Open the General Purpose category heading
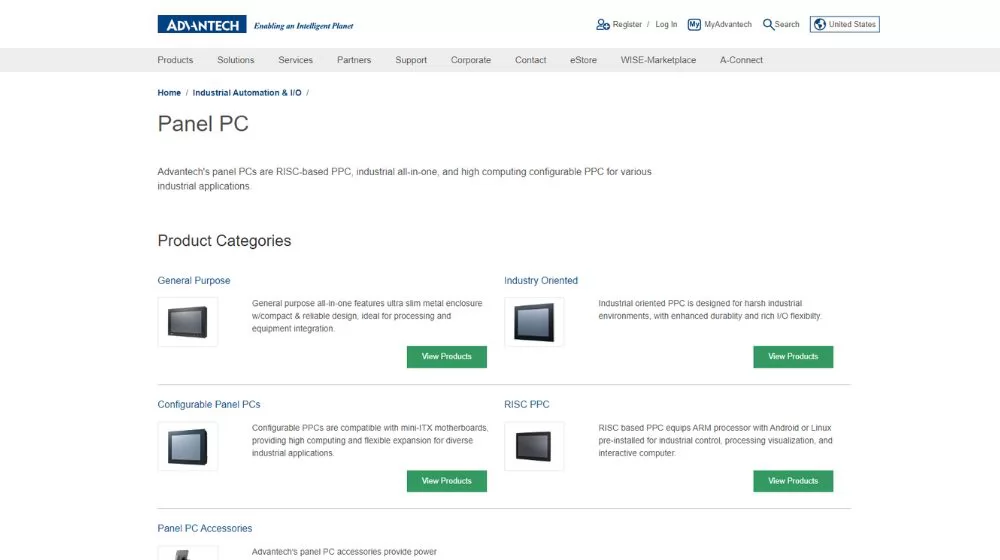1000x560 pixels. click(x=194, y=281)
